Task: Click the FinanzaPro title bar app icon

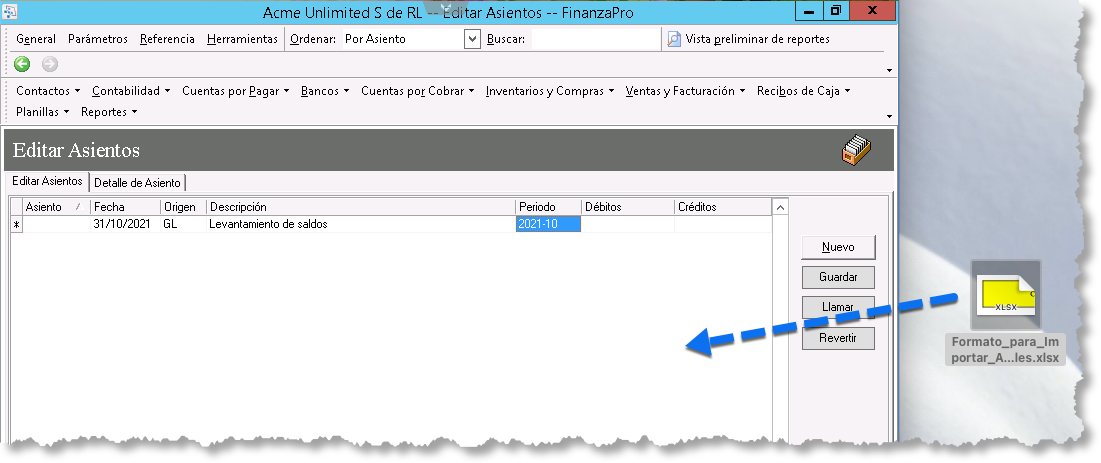Action: coord(11,11)
